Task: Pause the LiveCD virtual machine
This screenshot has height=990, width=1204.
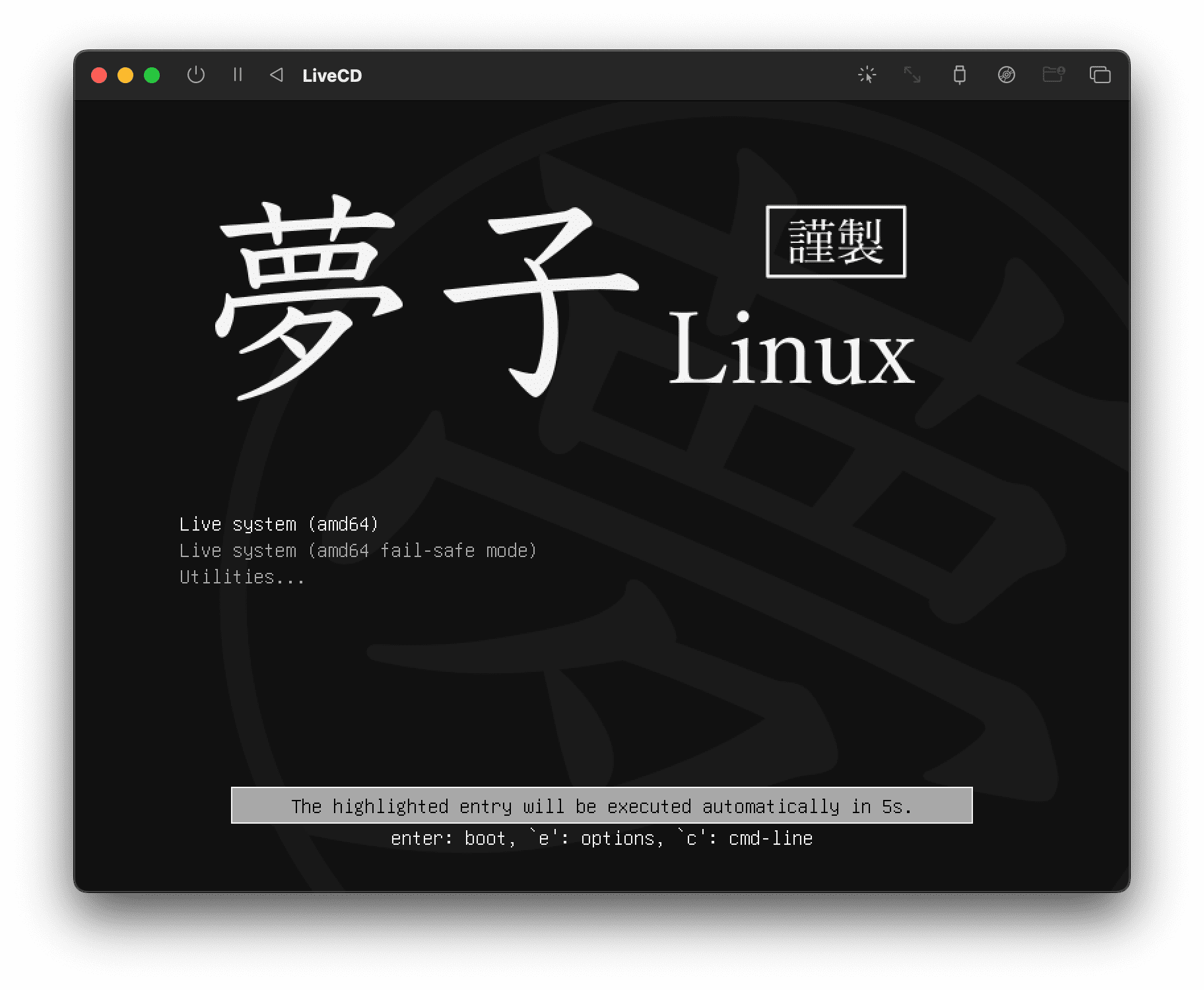Action: click(x=238, y=75)
